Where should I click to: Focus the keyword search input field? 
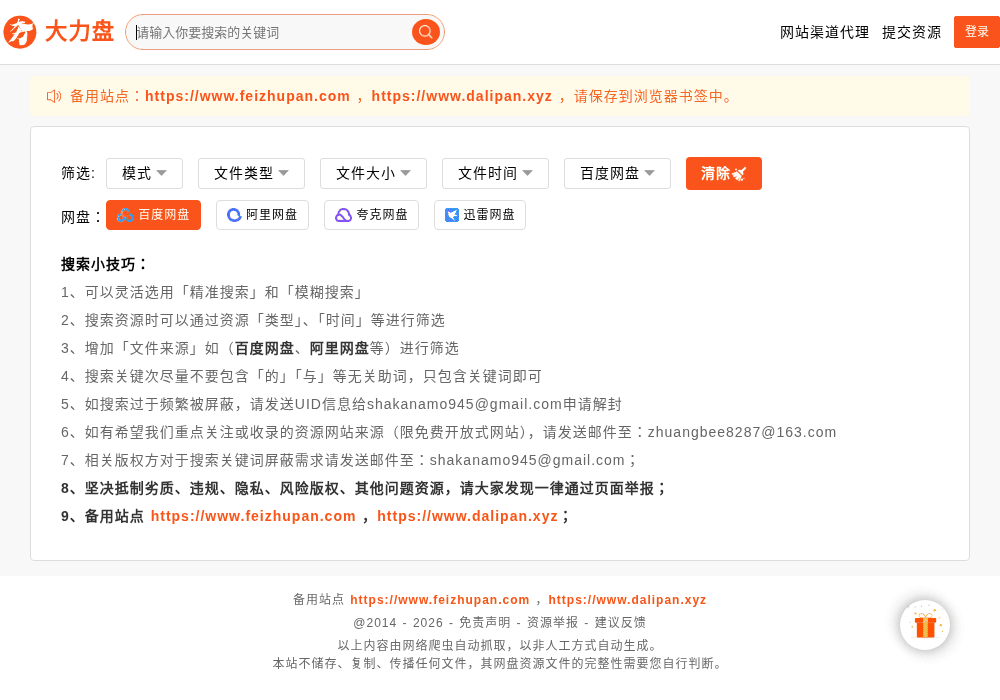point(271,33)
